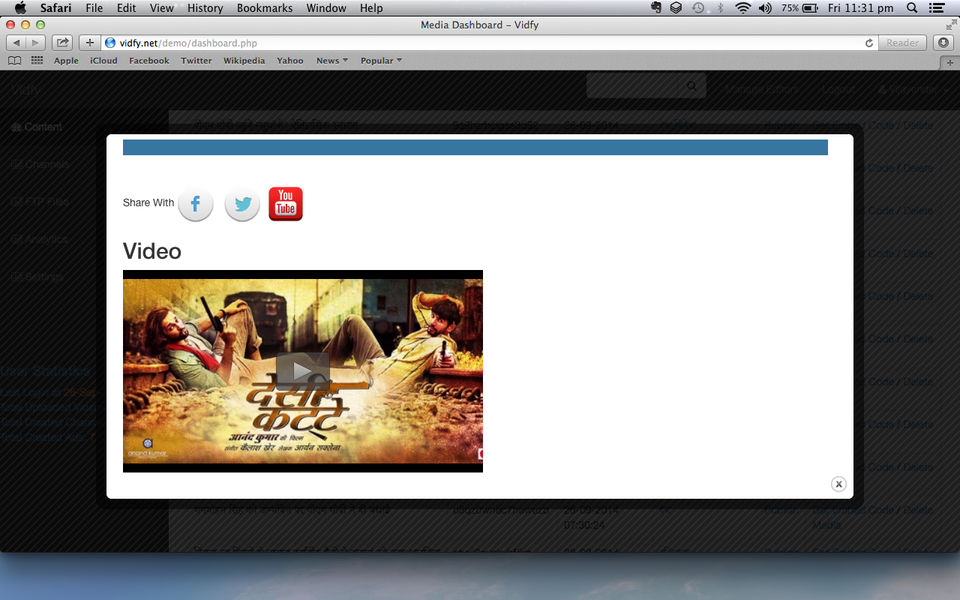Open volume control in menu bar
This screenshot has width=960, height=600.
(x=765, y=8)
